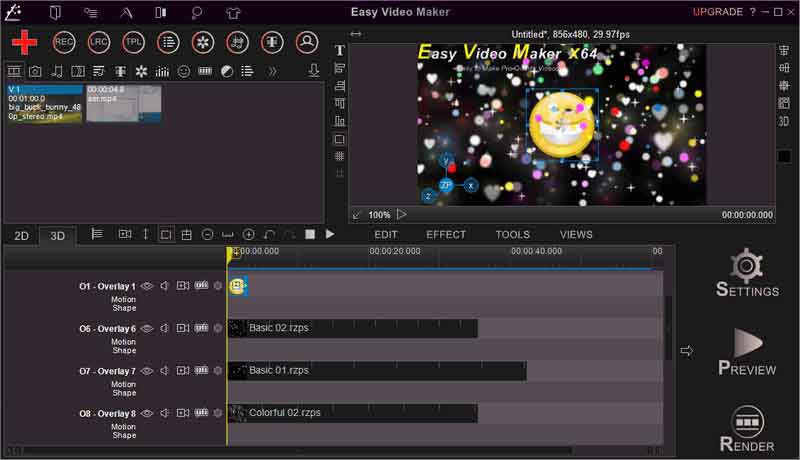Mute speaker on Overlay 1 track
The width and height of the screenshot is (800, 460).
pyautogui.click(x=164, y=286)
